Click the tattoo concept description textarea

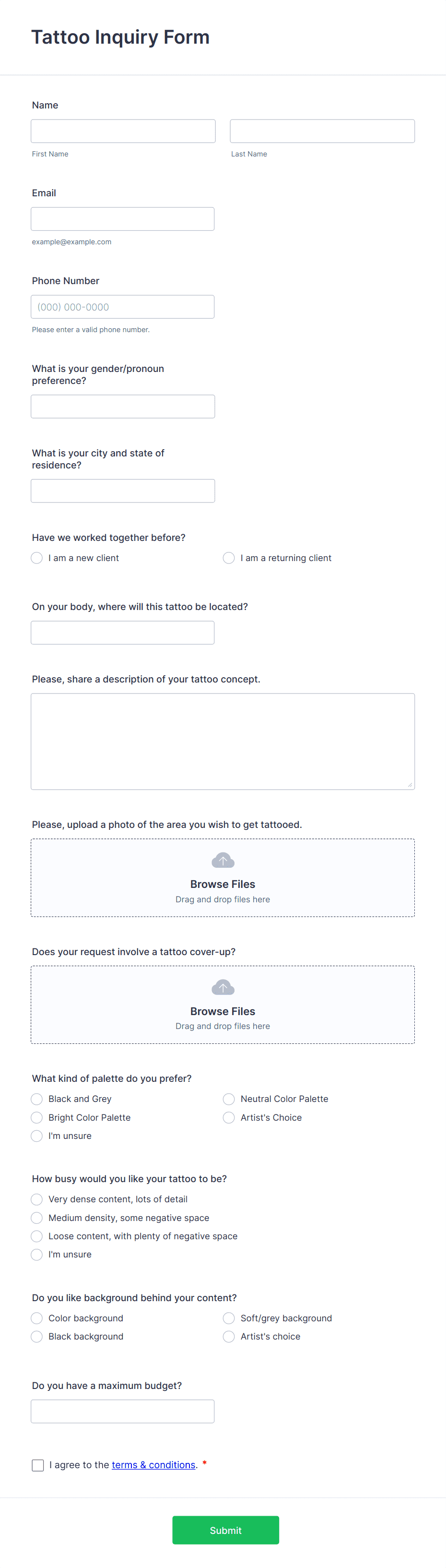223,741
